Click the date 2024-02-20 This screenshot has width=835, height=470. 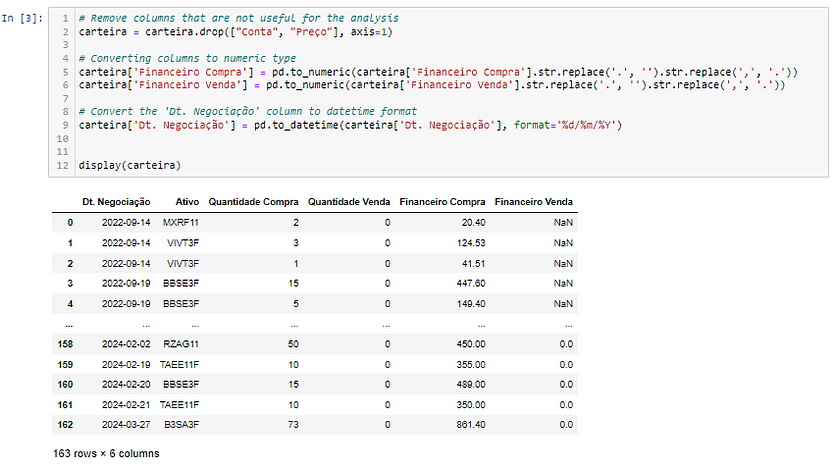tap(126, 384)
